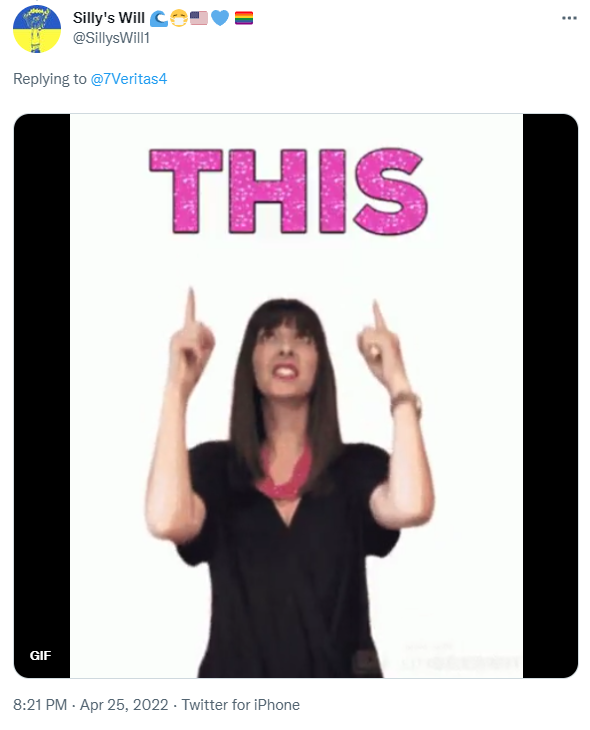This screenshot has height=730, width=590.
Task: Click the US flag emoji
Action: click(x=199, y=18)
